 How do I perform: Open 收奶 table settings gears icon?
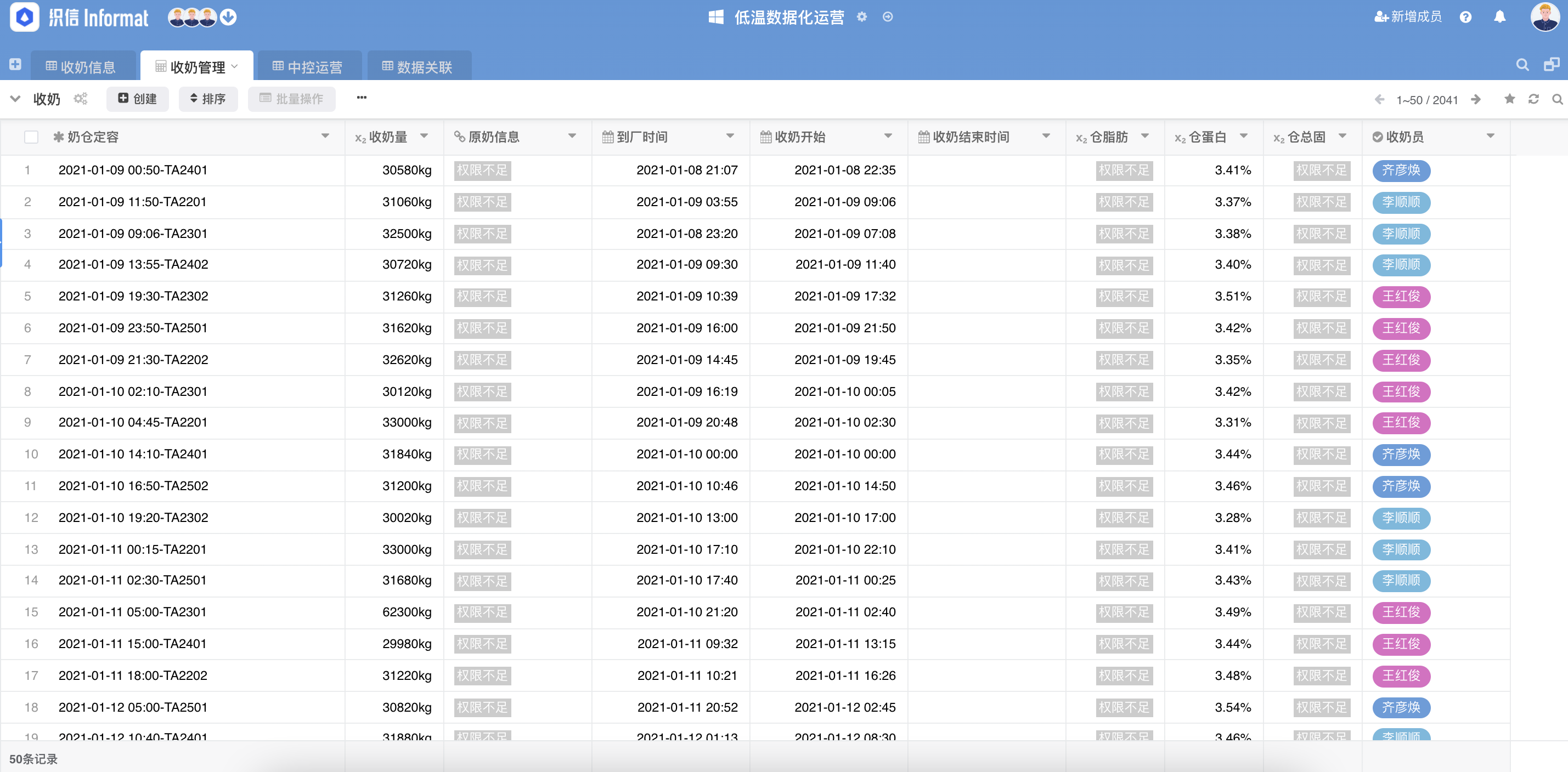81,99
